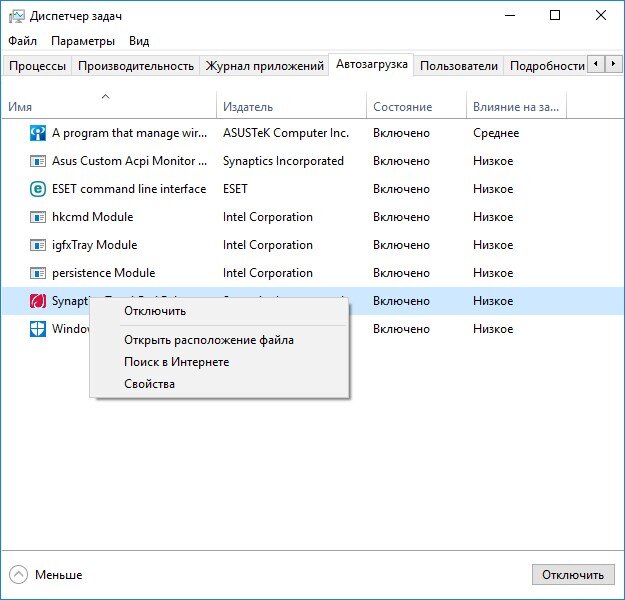
Task: Sort by the Издатель column header
Action: (x=291, y=107)
